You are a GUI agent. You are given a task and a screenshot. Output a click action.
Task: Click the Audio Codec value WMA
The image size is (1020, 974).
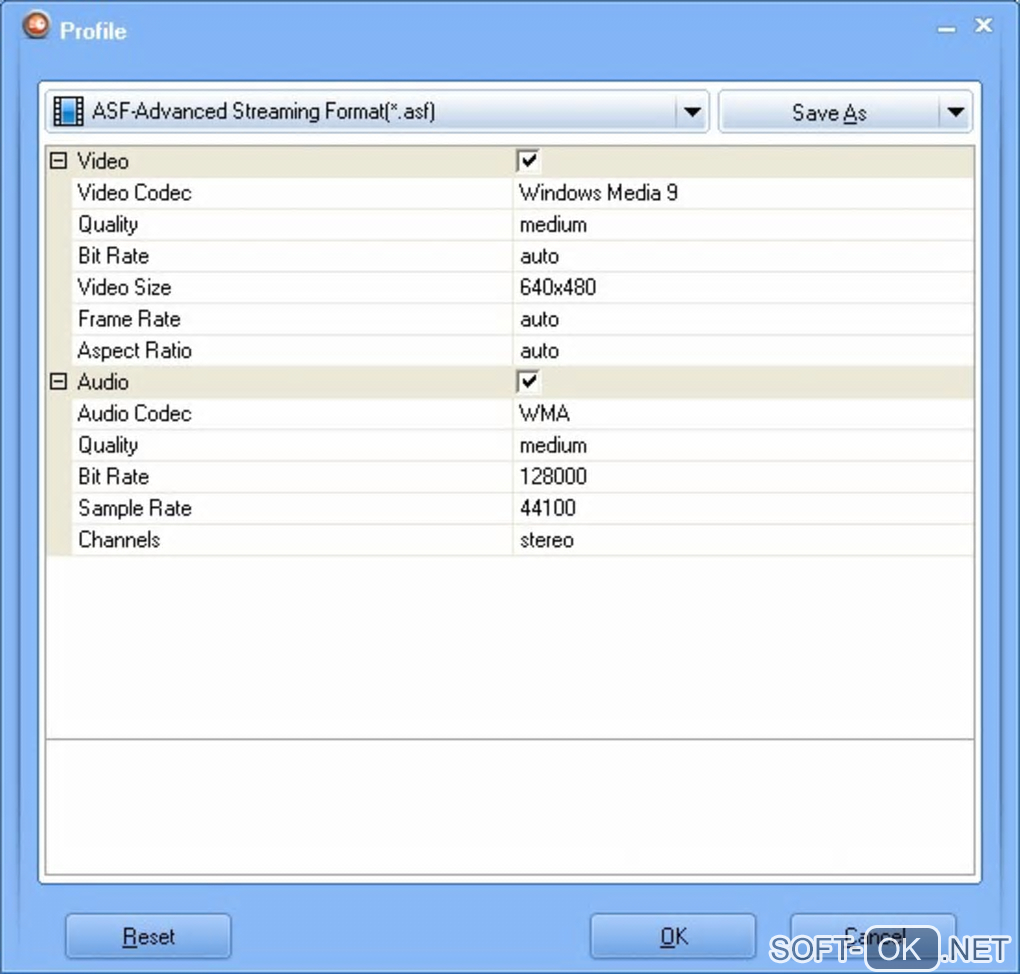click(x=544, y=413)
